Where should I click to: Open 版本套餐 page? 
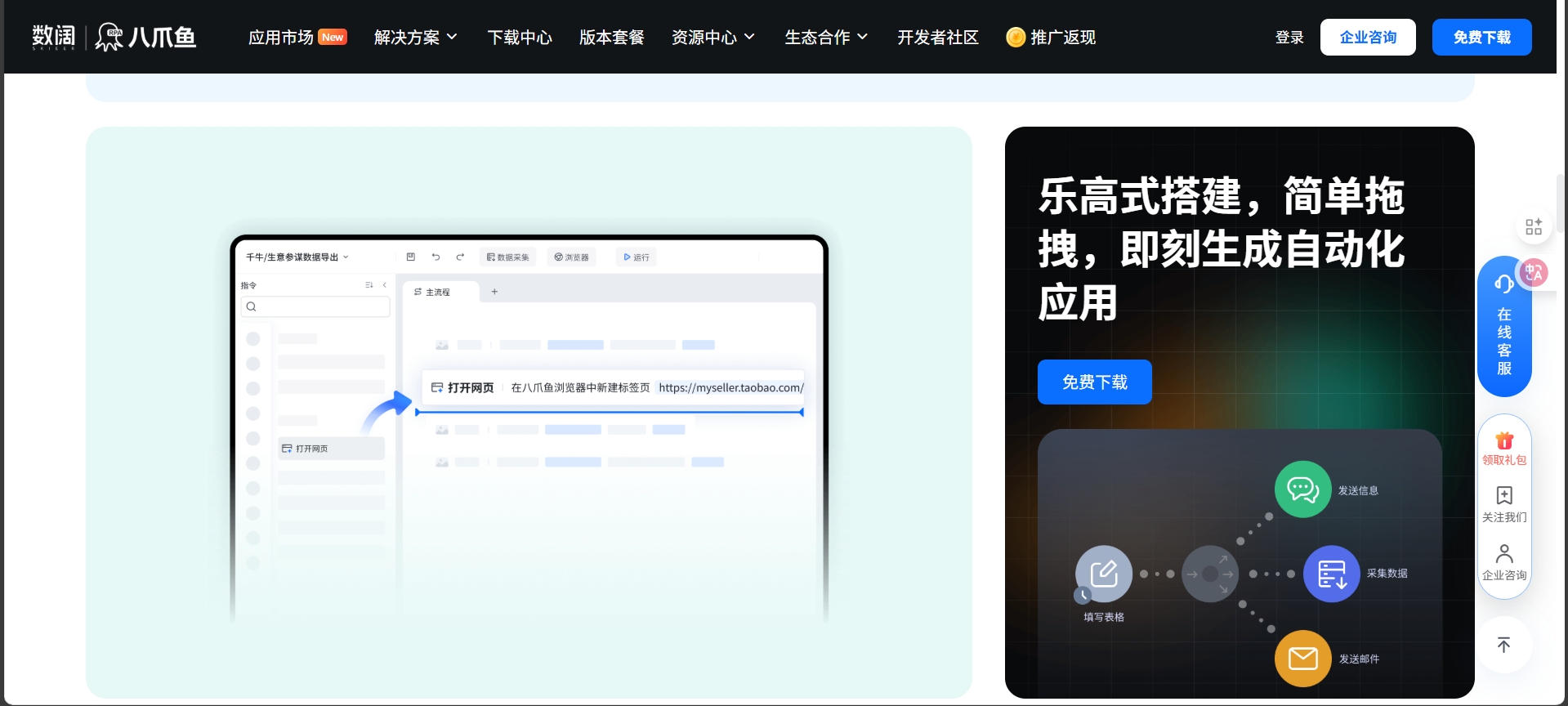click(611, 38)
